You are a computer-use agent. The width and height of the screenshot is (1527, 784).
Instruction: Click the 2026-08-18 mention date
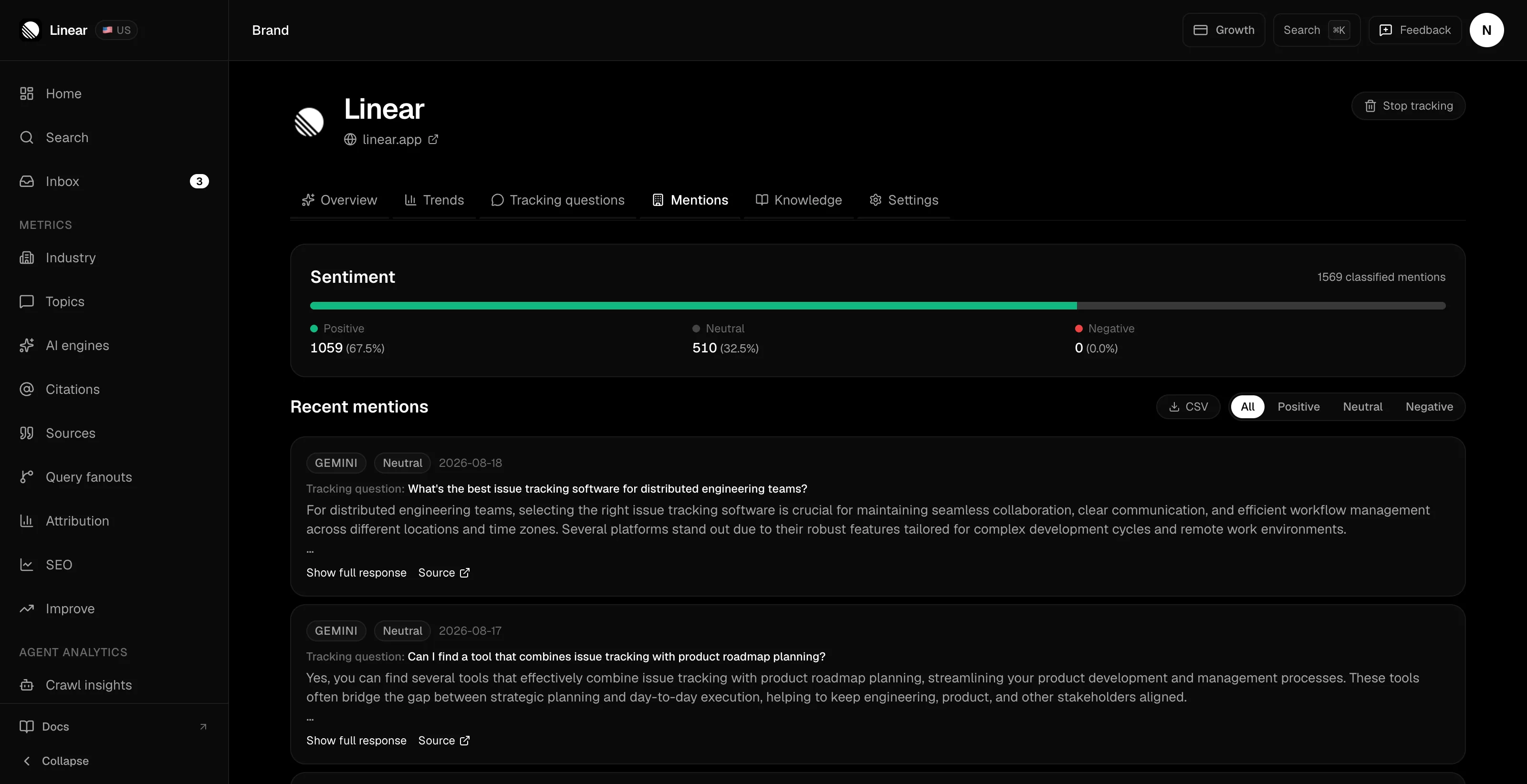[470, 463]
